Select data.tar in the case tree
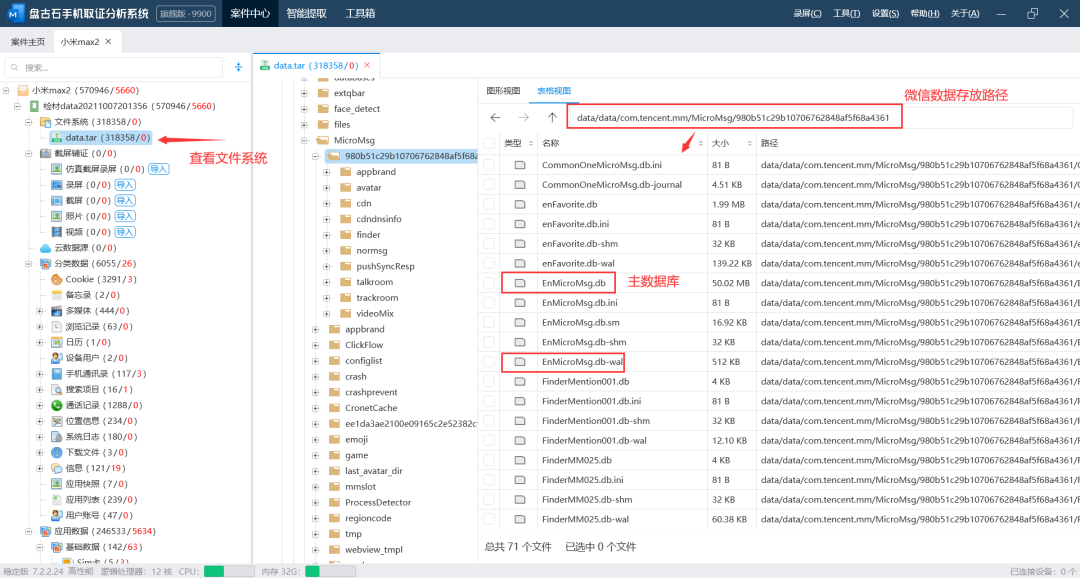Screen dimensions: 1080x578 101,138
